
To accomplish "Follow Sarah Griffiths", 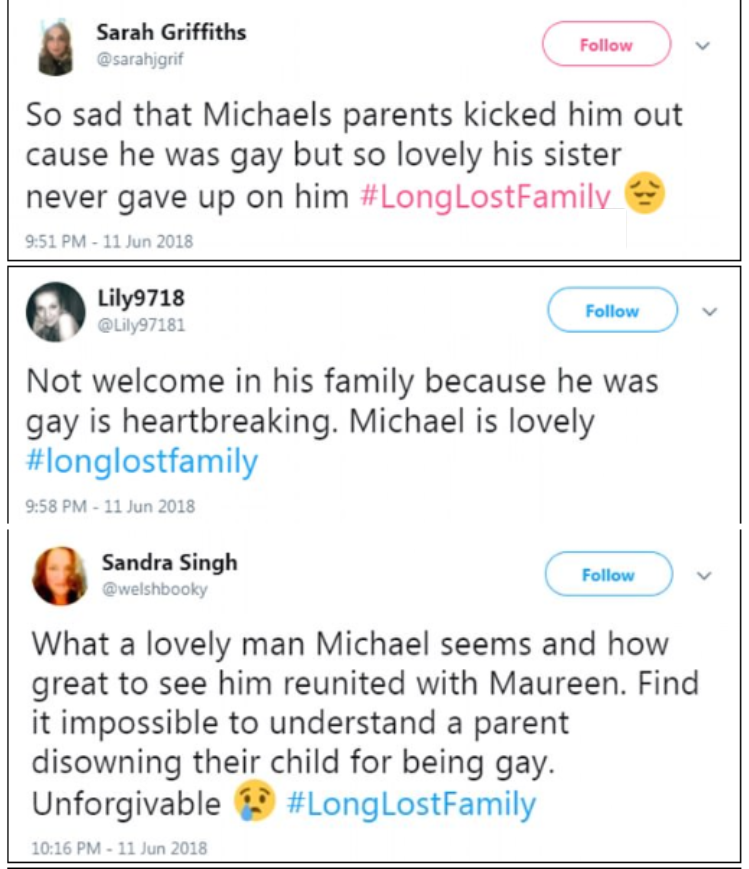I will pyautogui.click(x=606, y=45).
